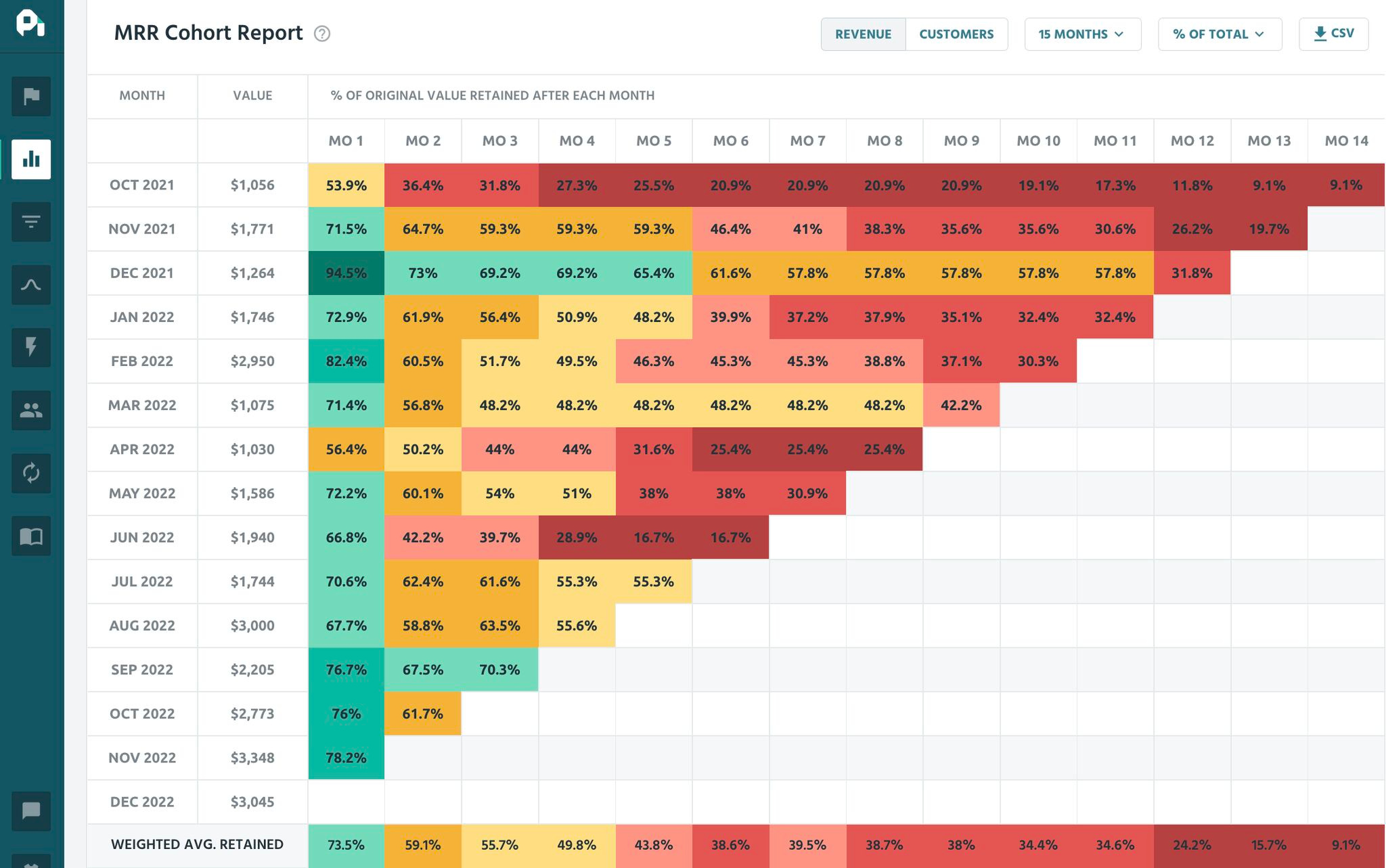Select the dark green 94.5% Dec 2021 cell
1386x868 pixels.
(346, 273)
